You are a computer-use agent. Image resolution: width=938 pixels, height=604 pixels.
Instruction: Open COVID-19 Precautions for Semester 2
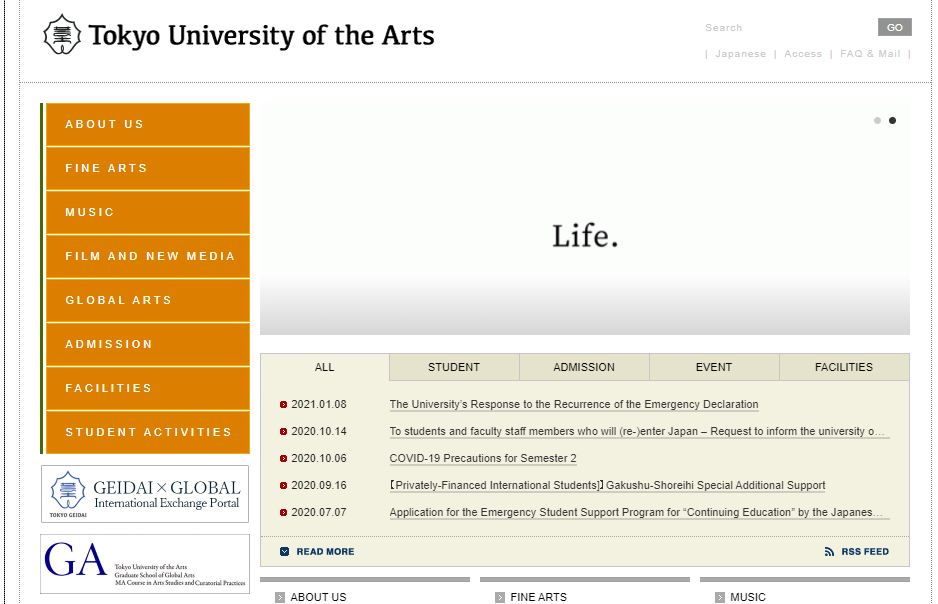tap(483, 458)
